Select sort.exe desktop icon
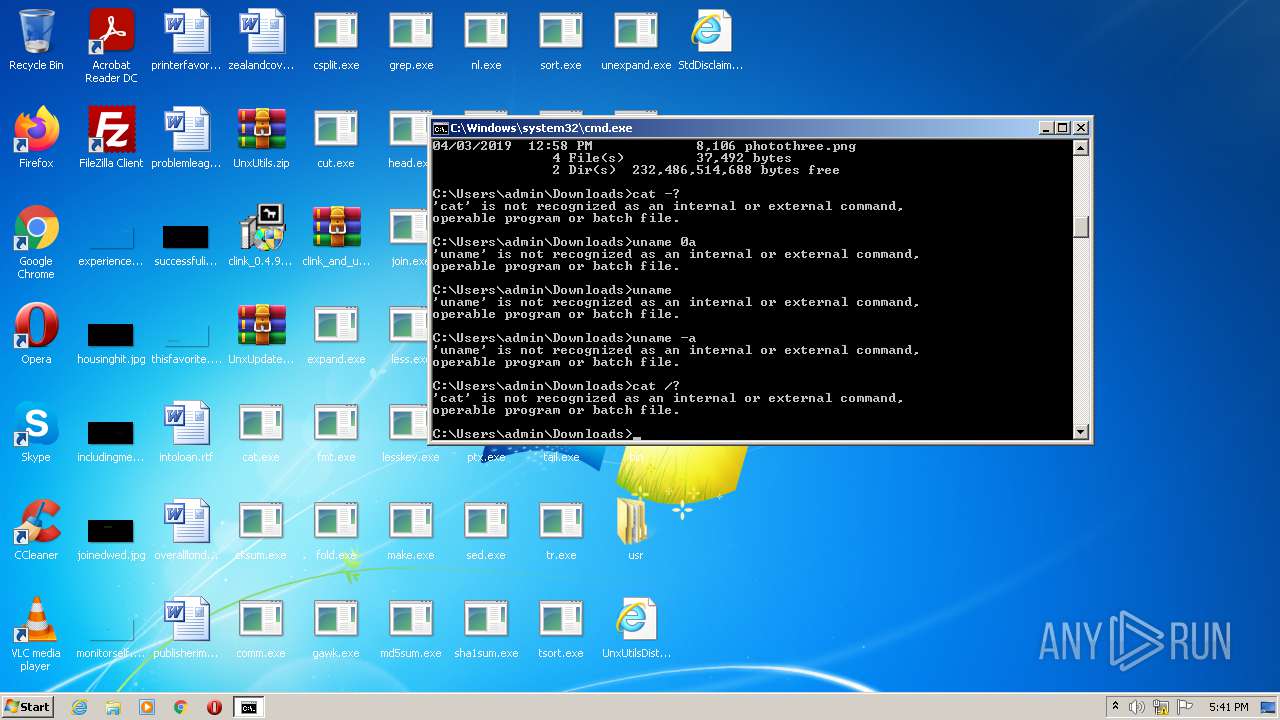The width and height of the screenshot is (1280, 720). pyautogui.click(x=561, y=40)
